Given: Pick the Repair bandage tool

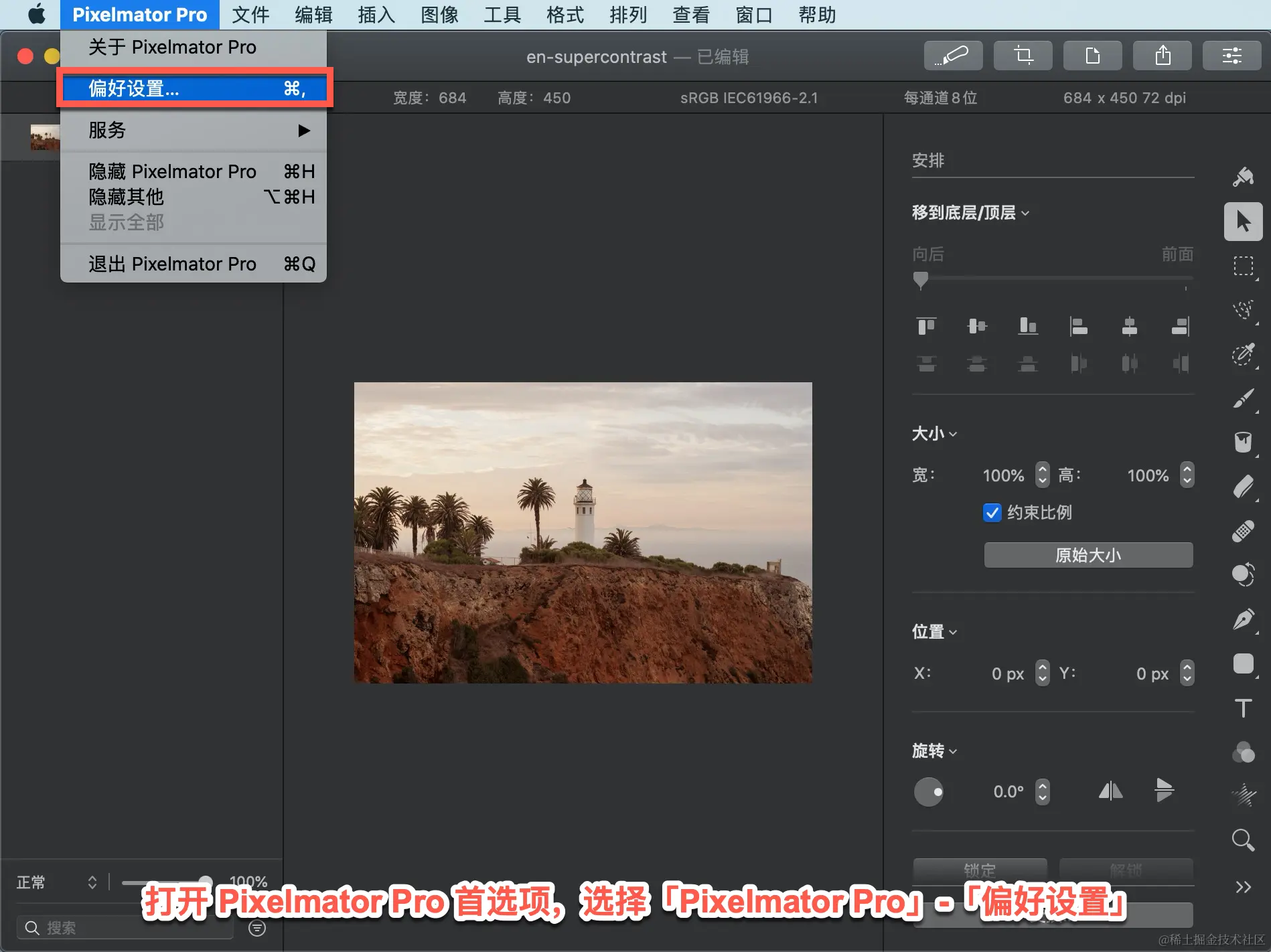Looking at the screenshot, I should coord(1244,531).
